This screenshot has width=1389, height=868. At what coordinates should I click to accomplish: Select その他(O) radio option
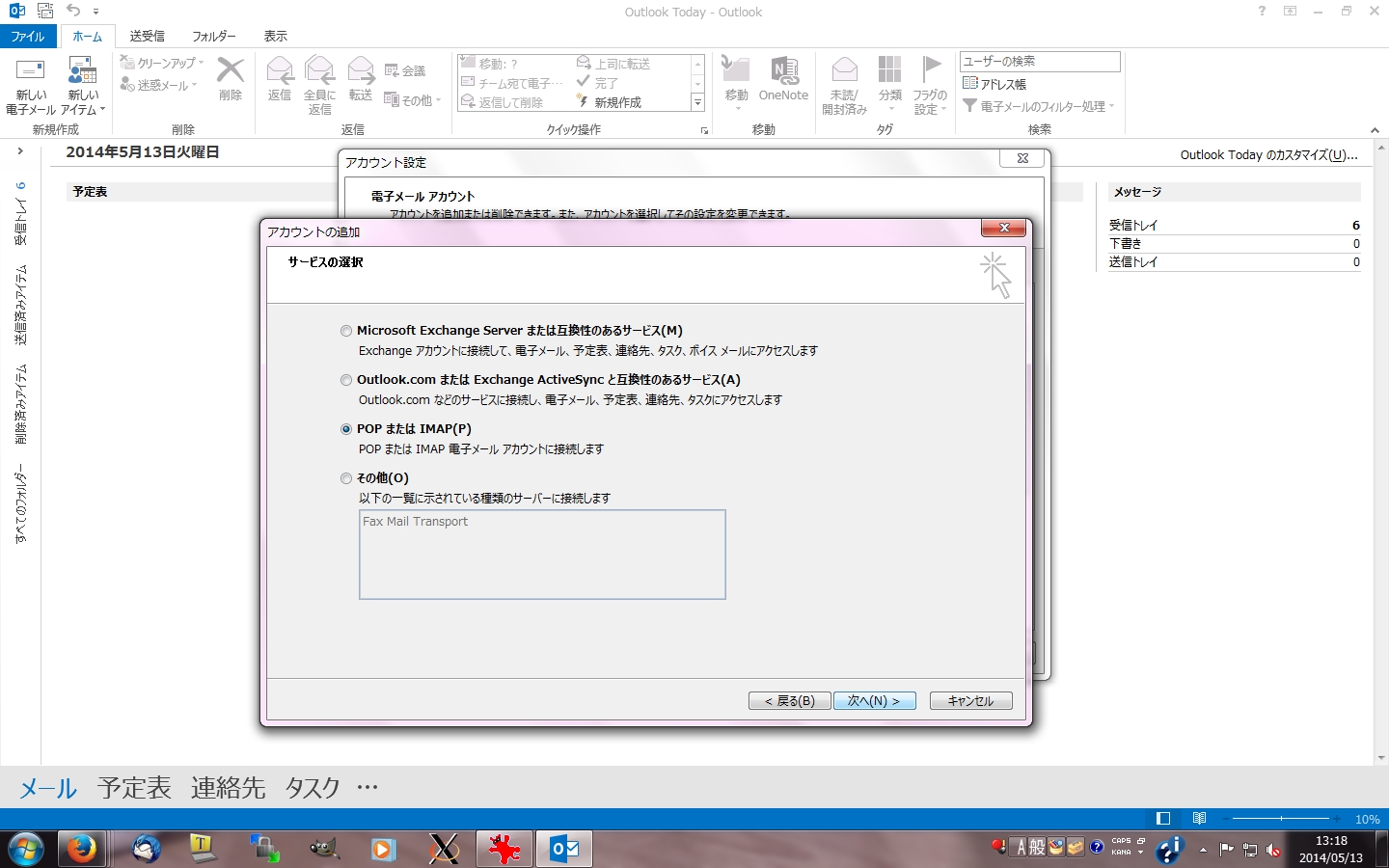coord(346,478)
